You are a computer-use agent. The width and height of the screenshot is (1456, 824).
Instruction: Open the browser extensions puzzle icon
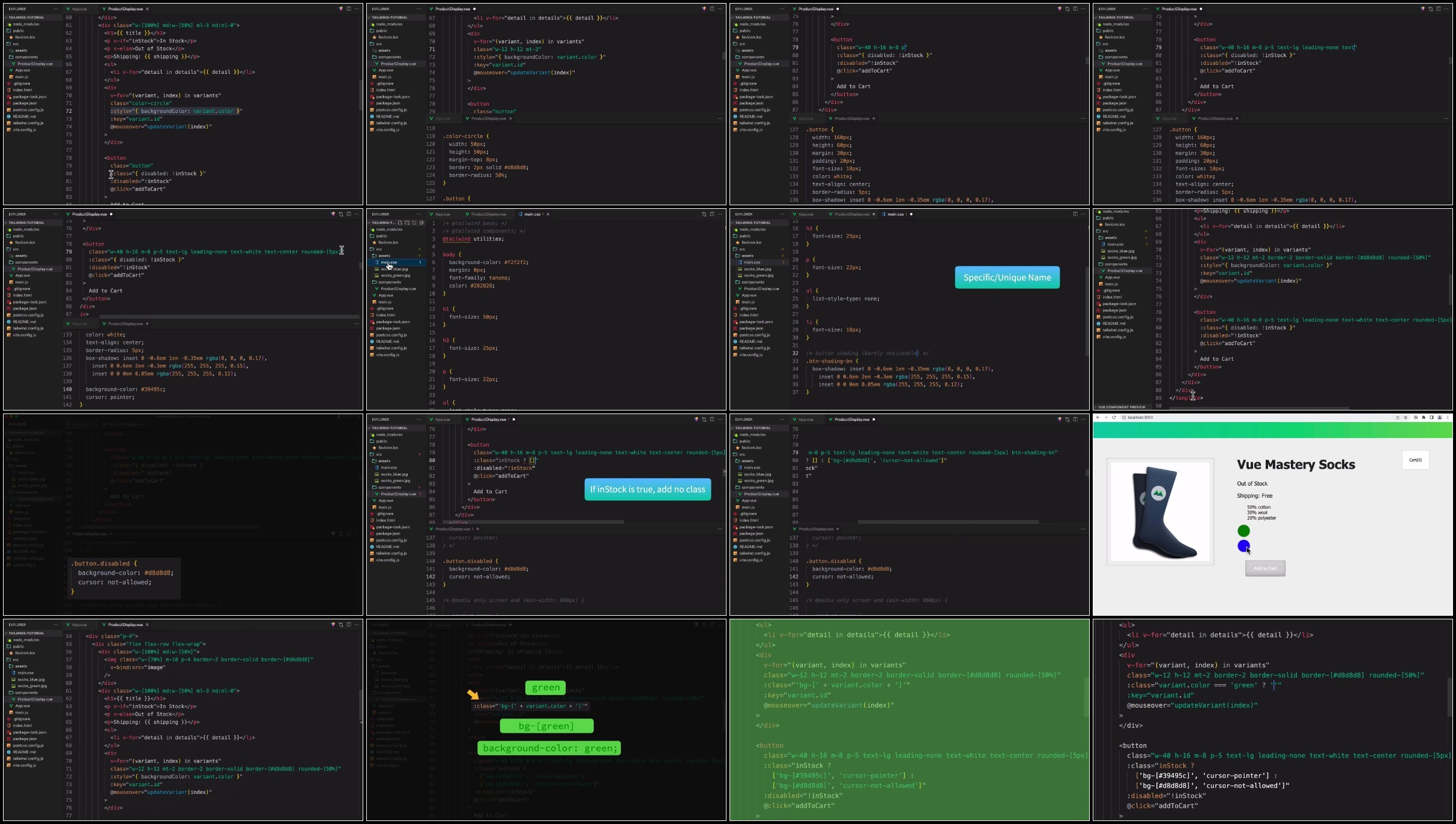coord(1424,417)
